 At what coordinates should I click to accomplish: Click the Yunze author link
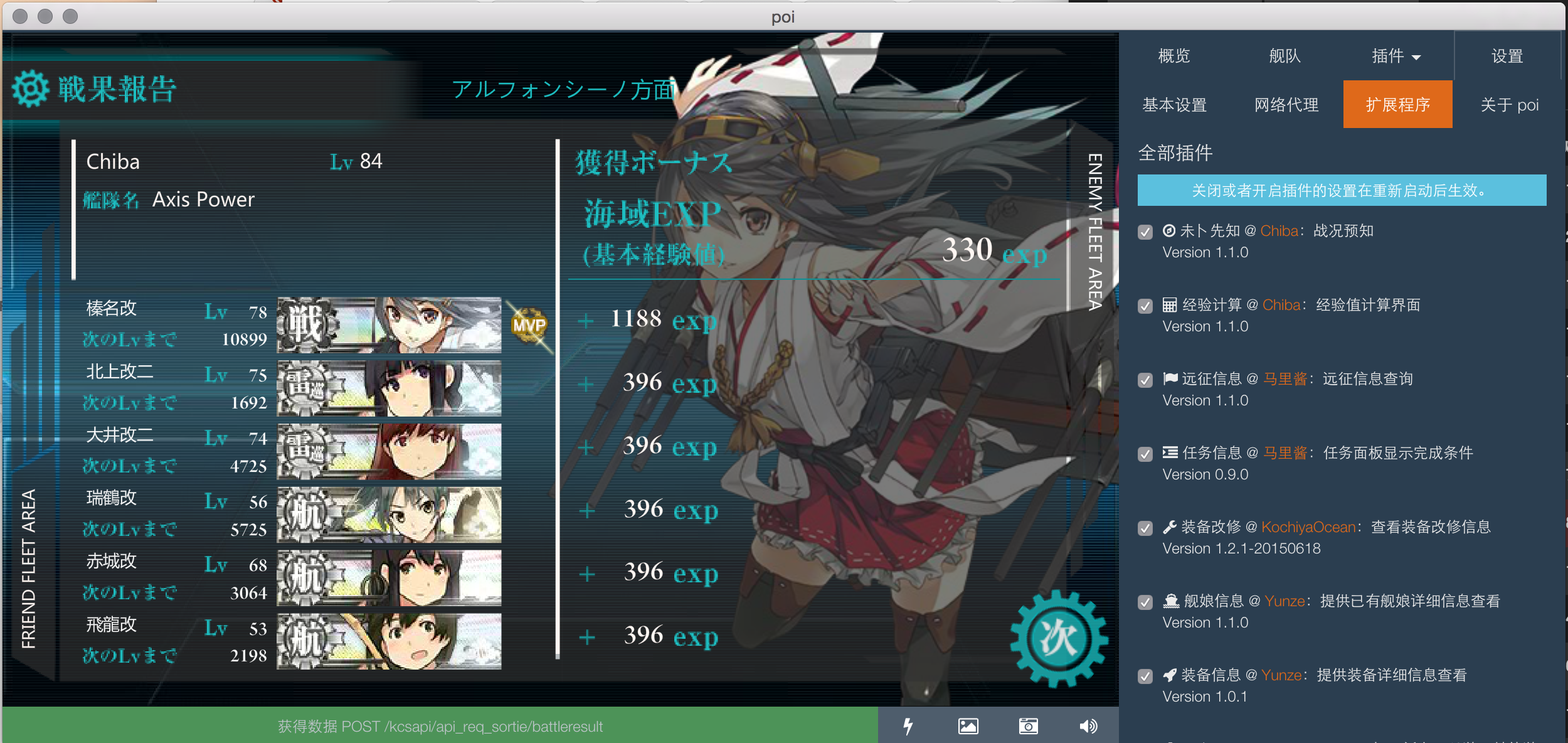point(1285,601)
